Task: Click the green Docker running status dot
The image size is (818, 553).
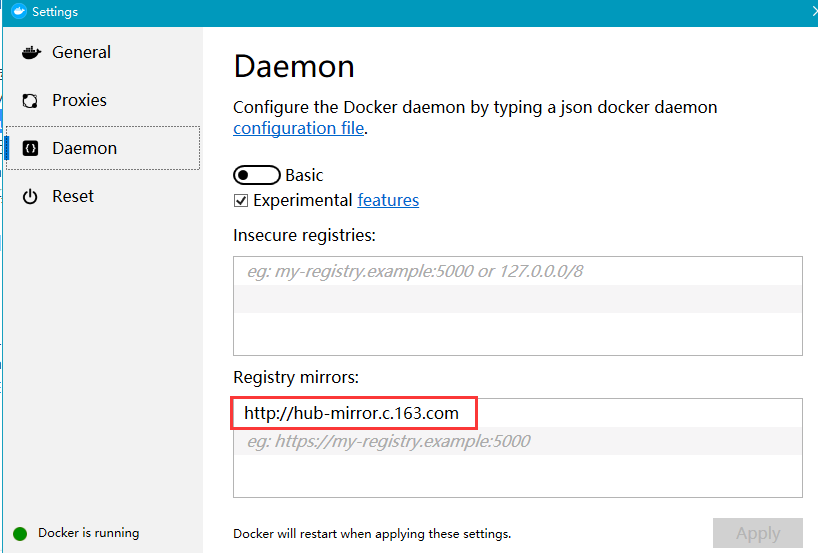Action: 20,534
